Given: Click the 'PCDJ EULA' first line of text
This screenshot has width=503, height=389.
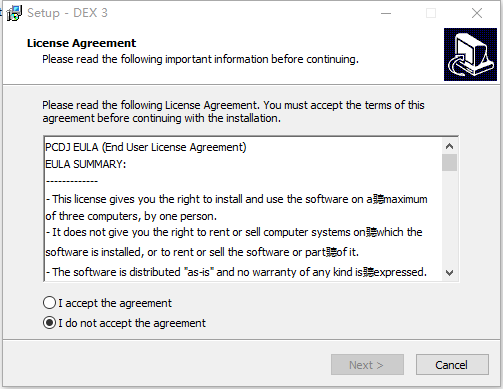Looking at the screenshot, I should click(x=146, y=147).
